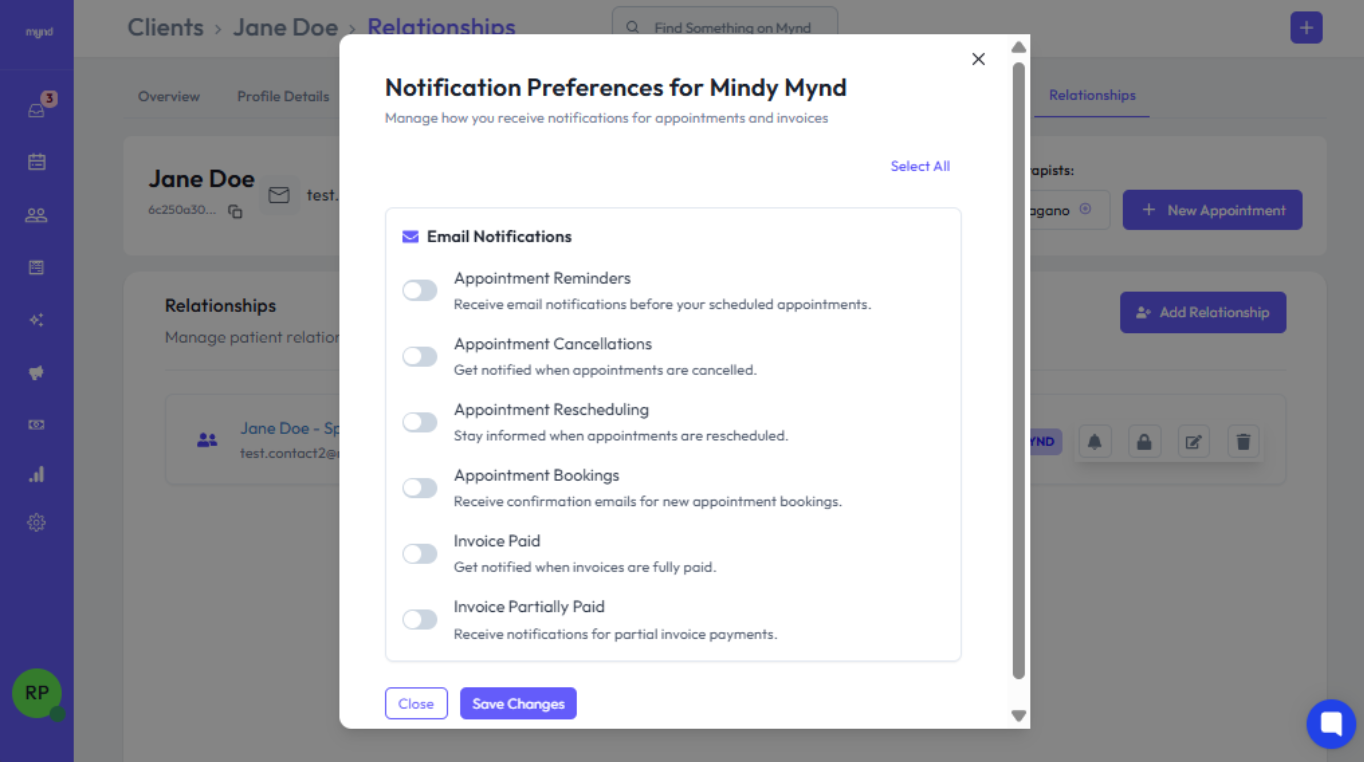Close the notification preferences dialog with X
This screenshot has width=1364, height=762.
pyautogui.click(x=978, y=59)
